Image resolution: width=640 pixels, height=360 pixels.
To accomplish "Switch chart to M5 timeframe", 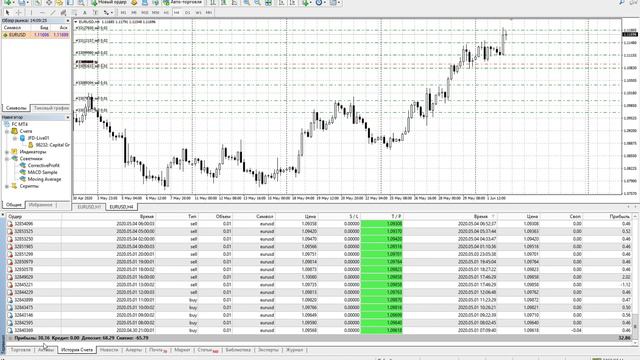I will tap(134, 13).
